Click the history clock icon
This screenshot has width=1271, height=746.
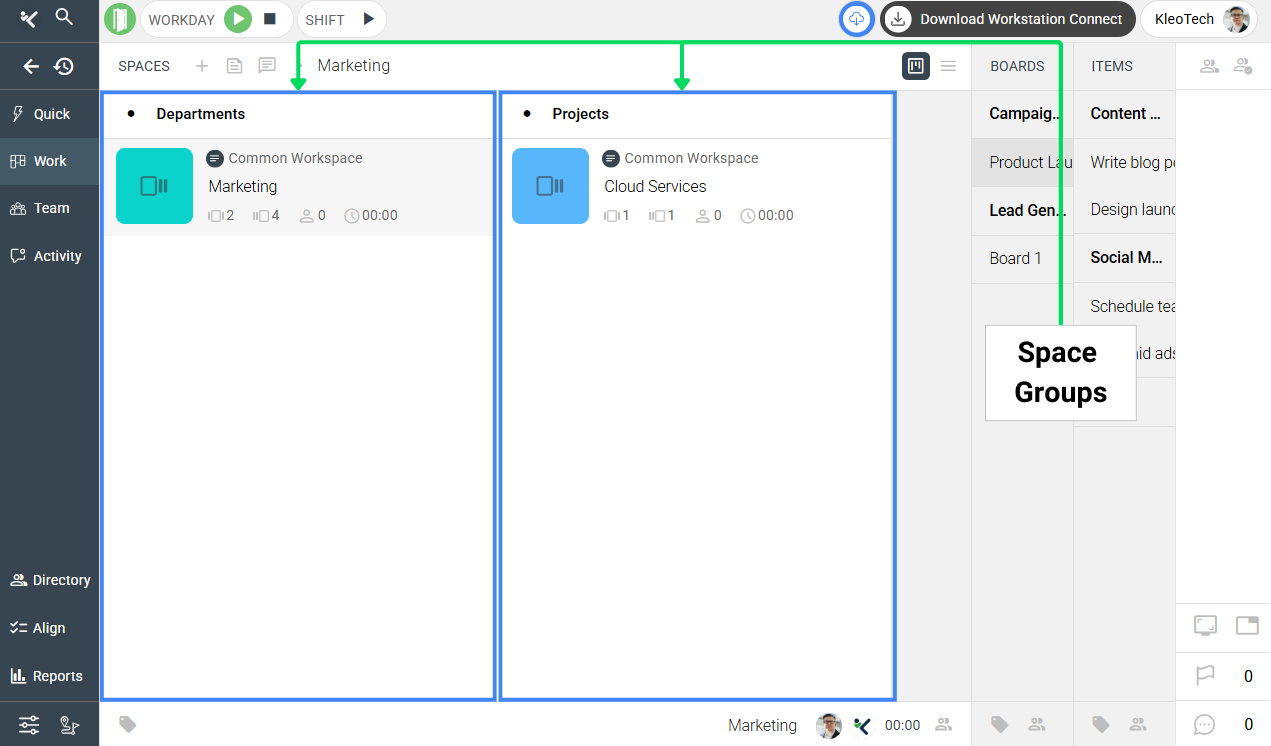(x=64, y=67)
